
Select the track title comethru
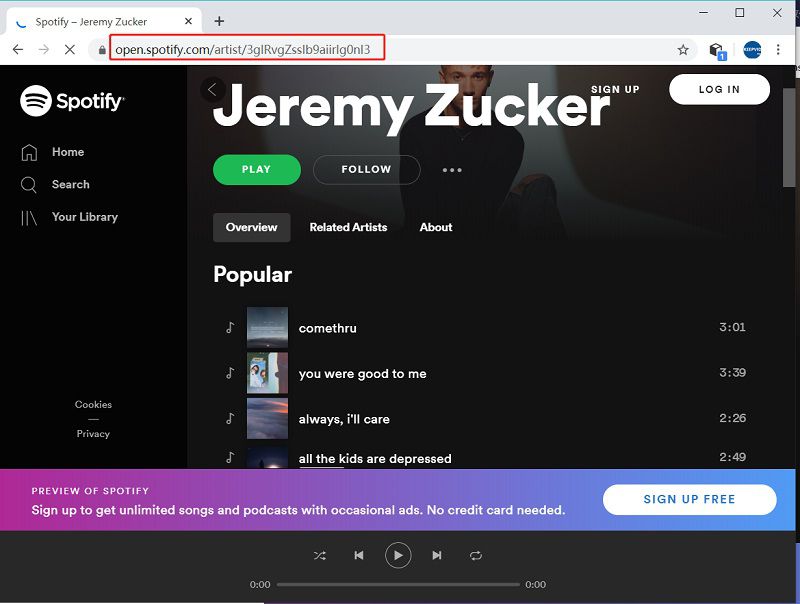pyautogui.click(x=328, y=328)
